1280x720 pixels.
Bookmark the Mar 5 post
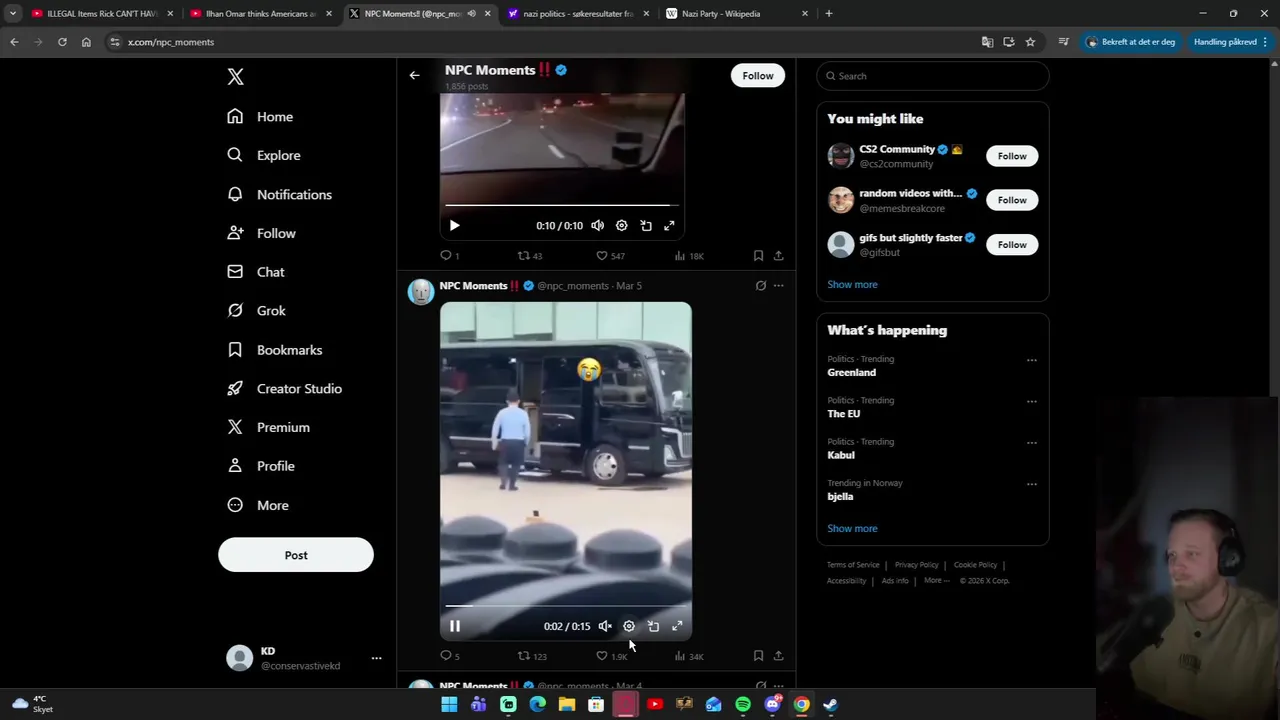(x=758, y=656)
